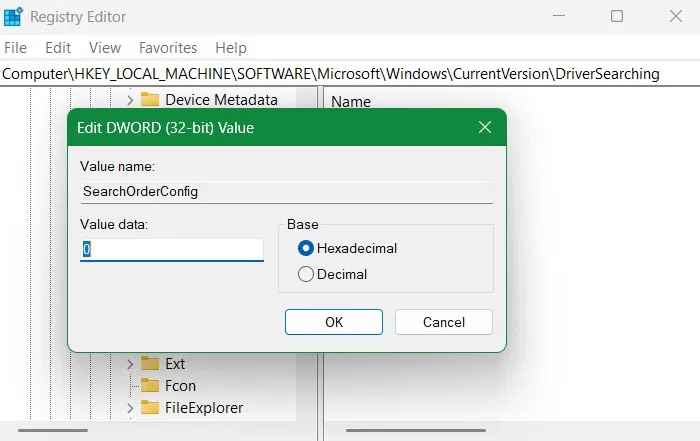Click the values pane horizontal scrollbar
700x441 pixels.
416,431
